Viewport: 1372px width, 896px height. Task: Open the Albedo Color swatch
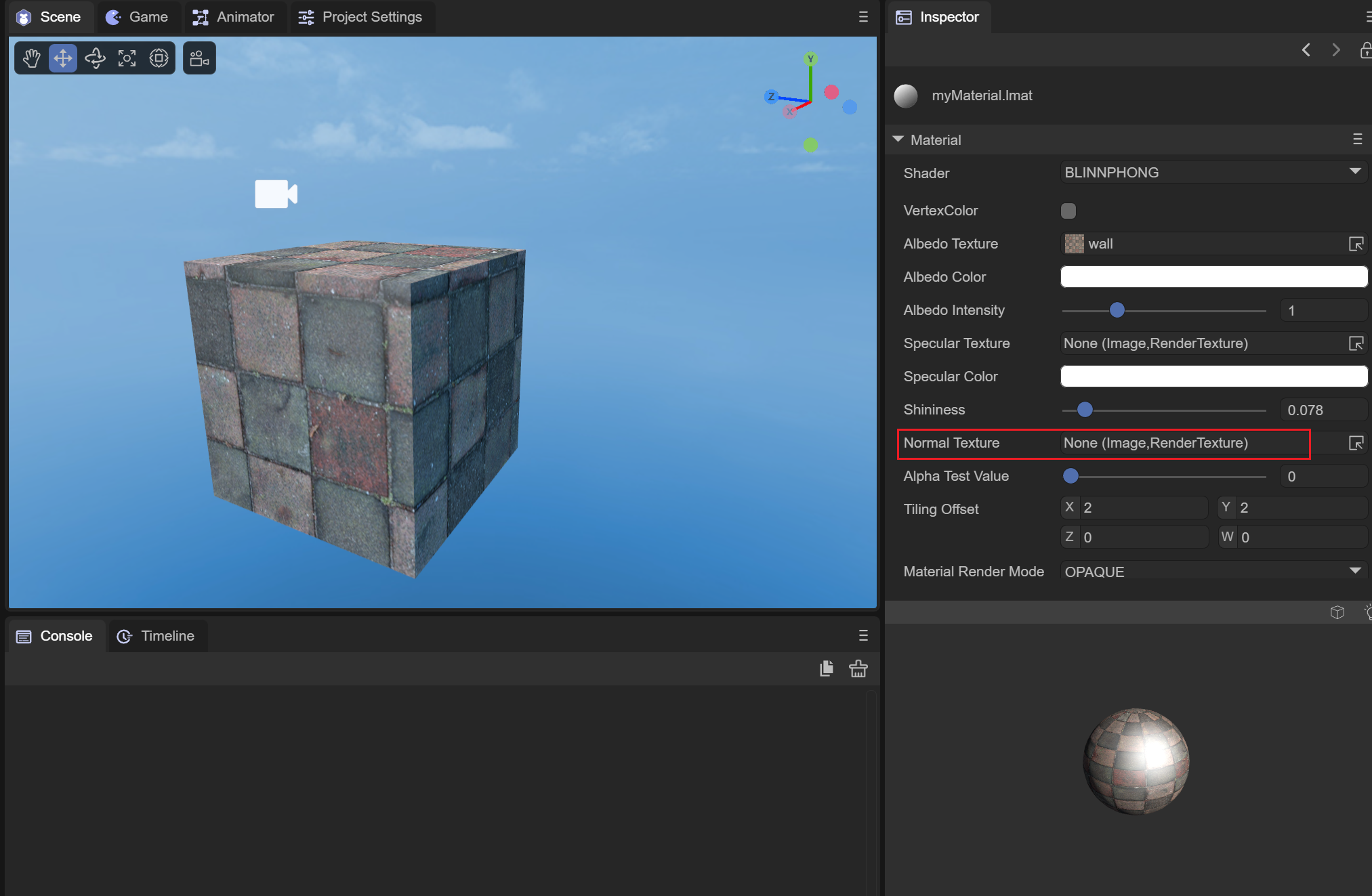pos(1213,277)
